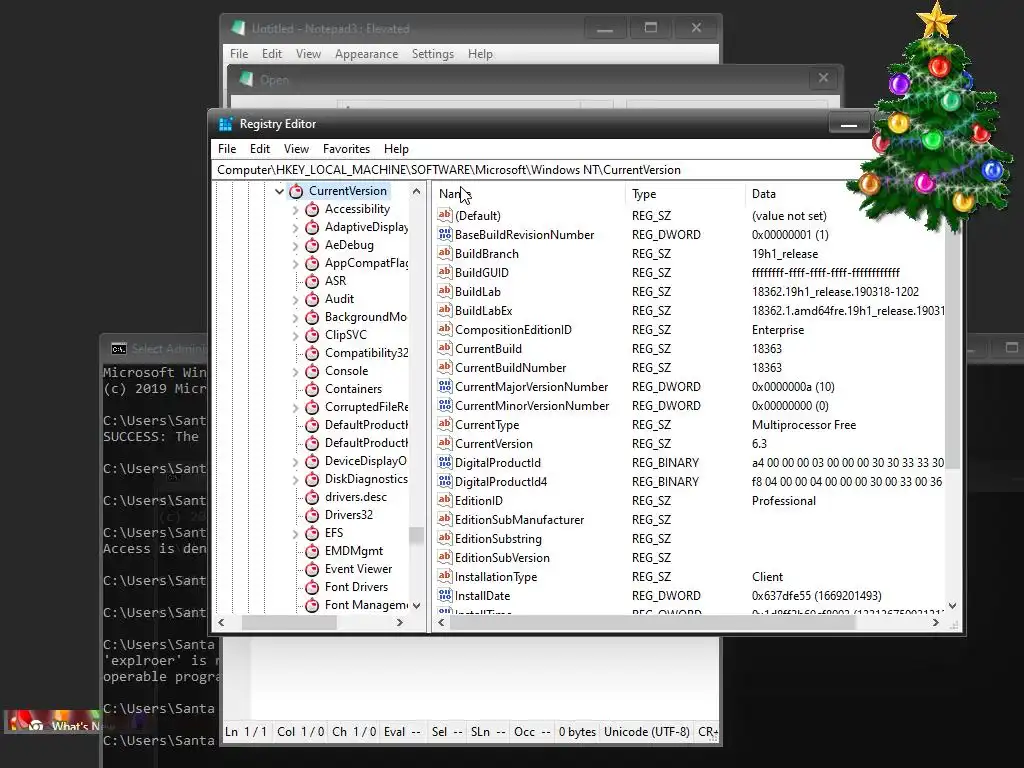
Task: Select the CurrentVersion key icon
Action: coord(296,191)
